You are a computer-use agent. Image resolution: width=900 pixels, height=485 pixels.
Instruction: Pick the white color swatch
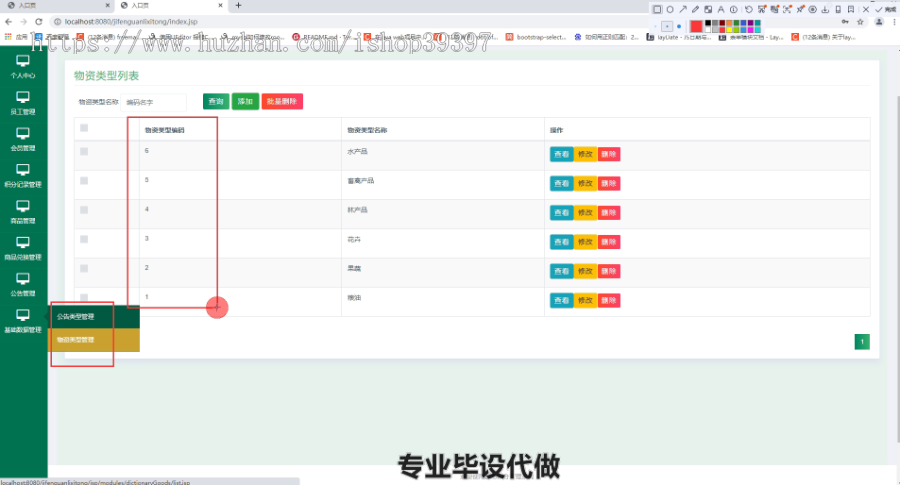(x=708, y=30)
